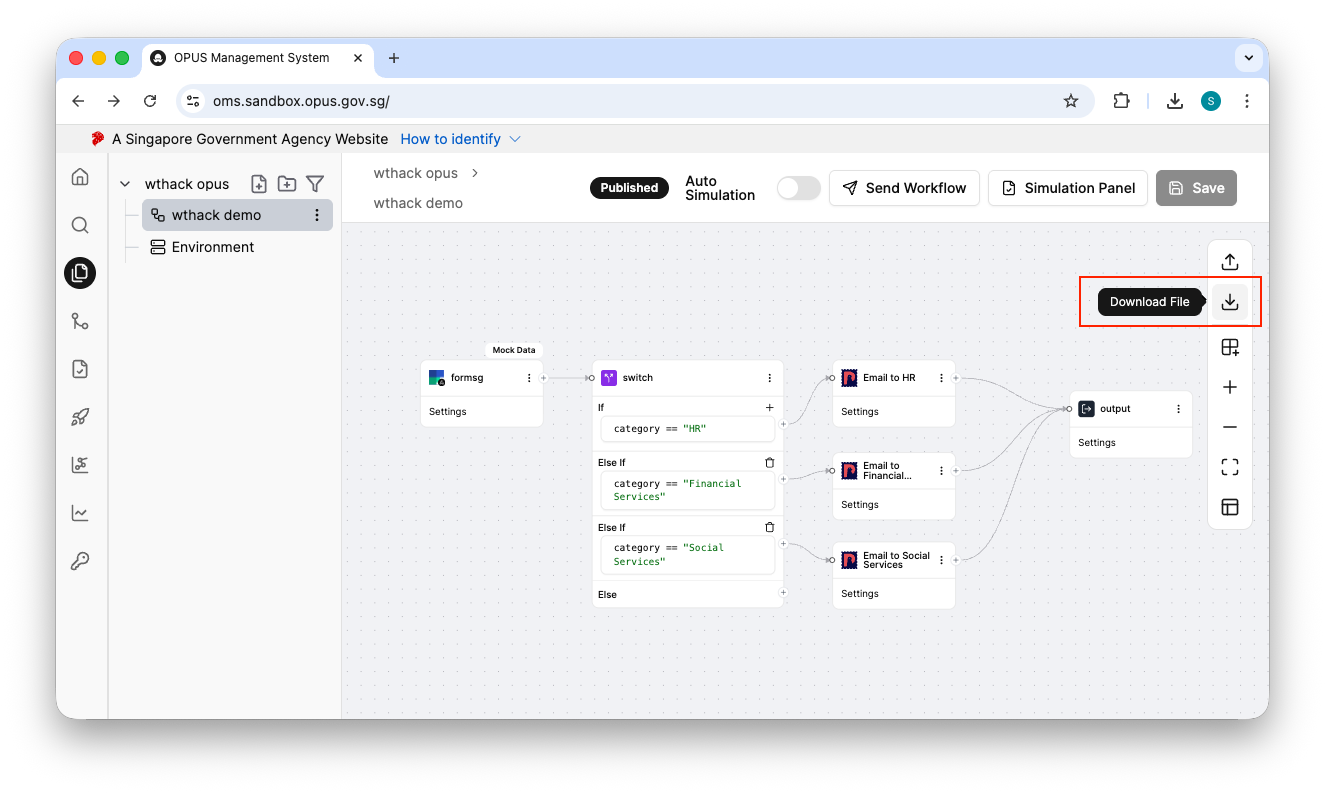
Task: Open the Search icon in left sidebar
Action: point(80,225)
